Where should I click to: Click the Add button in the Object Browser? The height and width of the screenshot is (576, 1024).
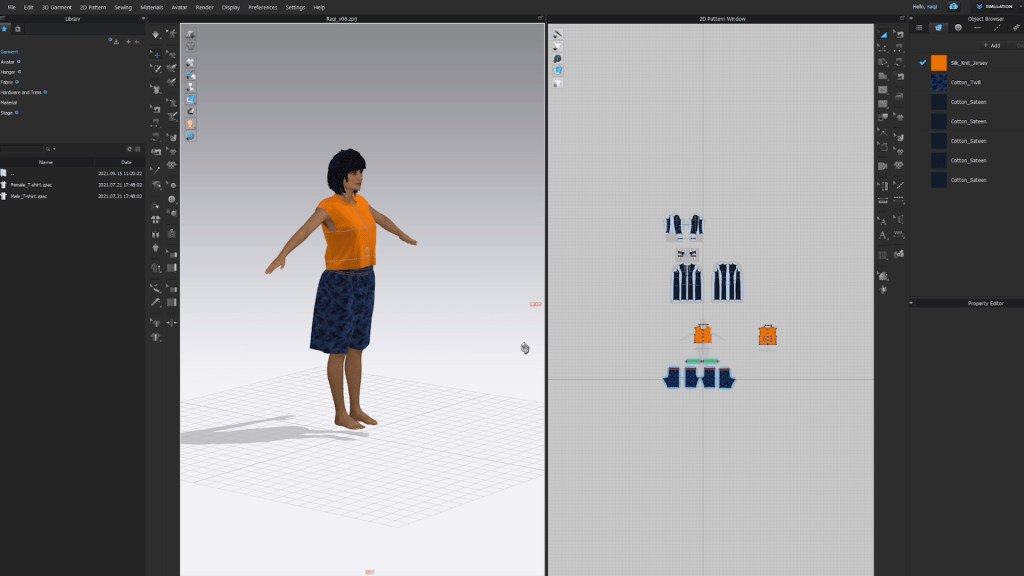point(992,45)
